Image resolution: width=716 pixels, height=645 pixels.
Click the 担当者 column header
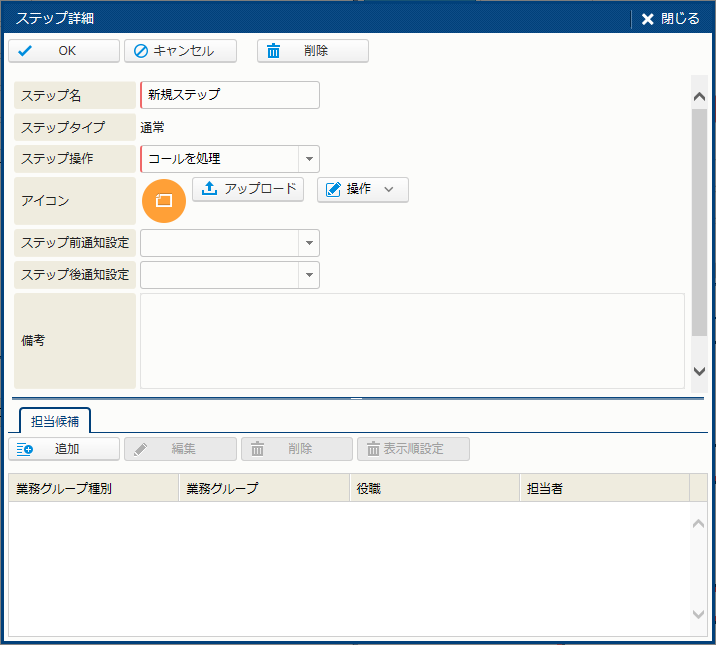coord(604,488)
